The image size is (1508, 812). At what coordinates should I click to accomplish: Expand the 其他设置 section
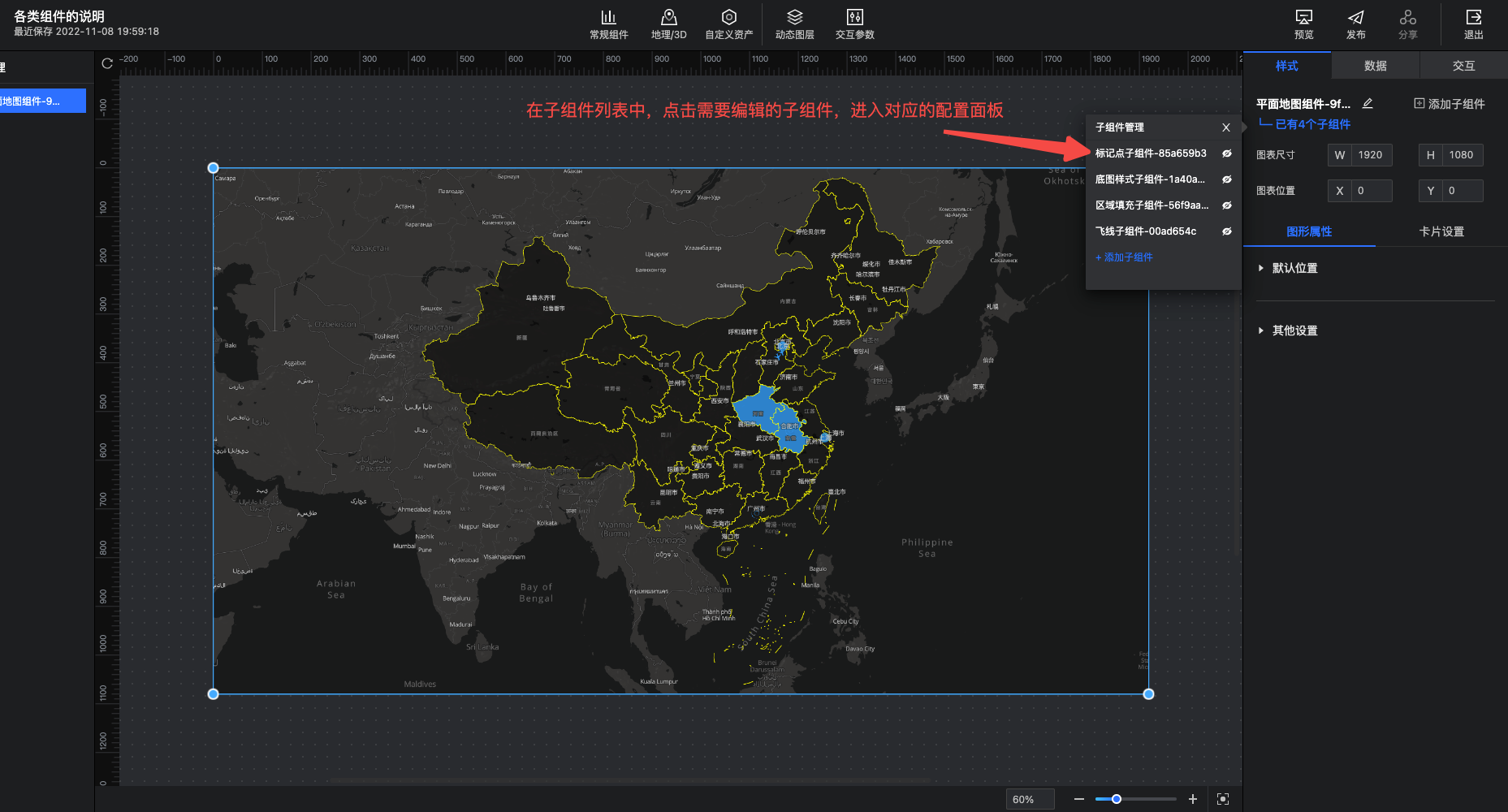(1294, 330)
